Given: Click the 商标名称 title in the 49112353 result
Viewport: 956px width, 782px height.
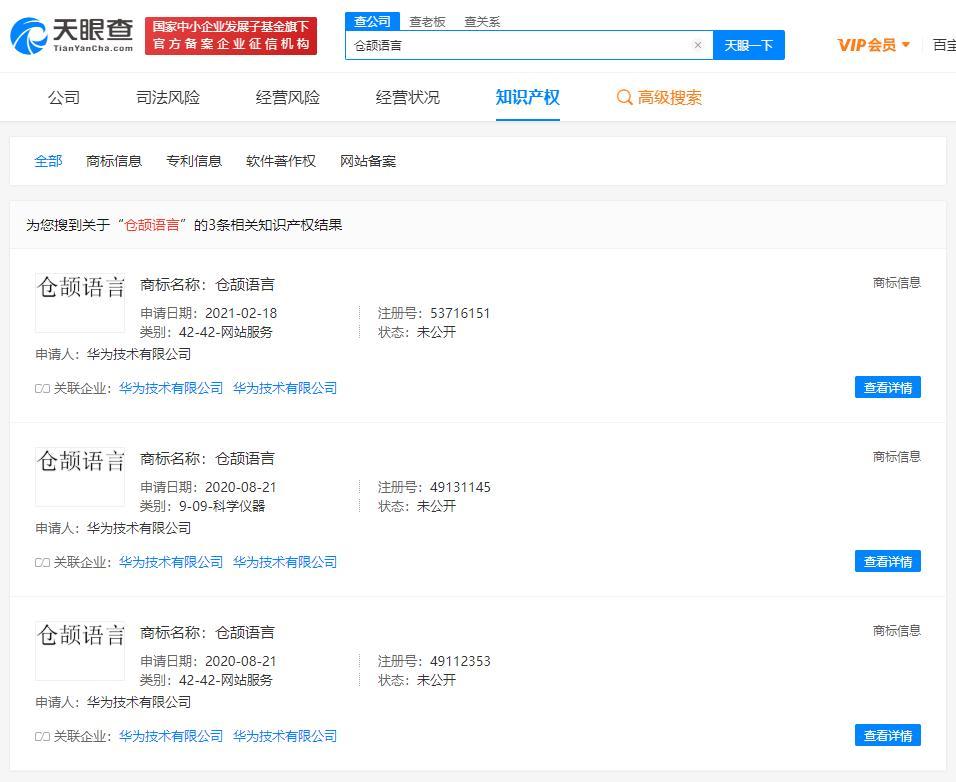Looking at the screenshot, I should 207,633.
